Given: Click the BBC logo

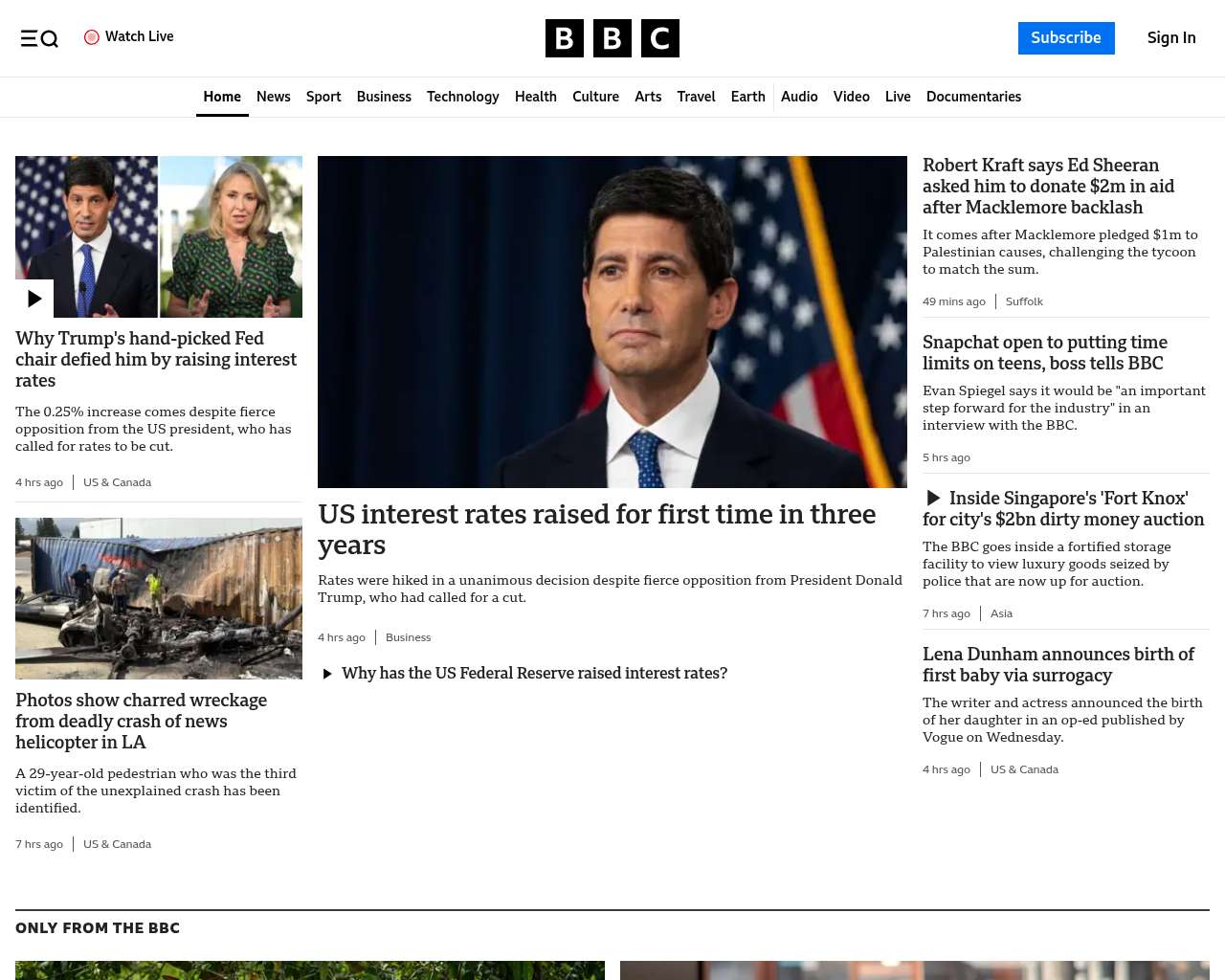Looking at the screenshot, I should (612, 38).
